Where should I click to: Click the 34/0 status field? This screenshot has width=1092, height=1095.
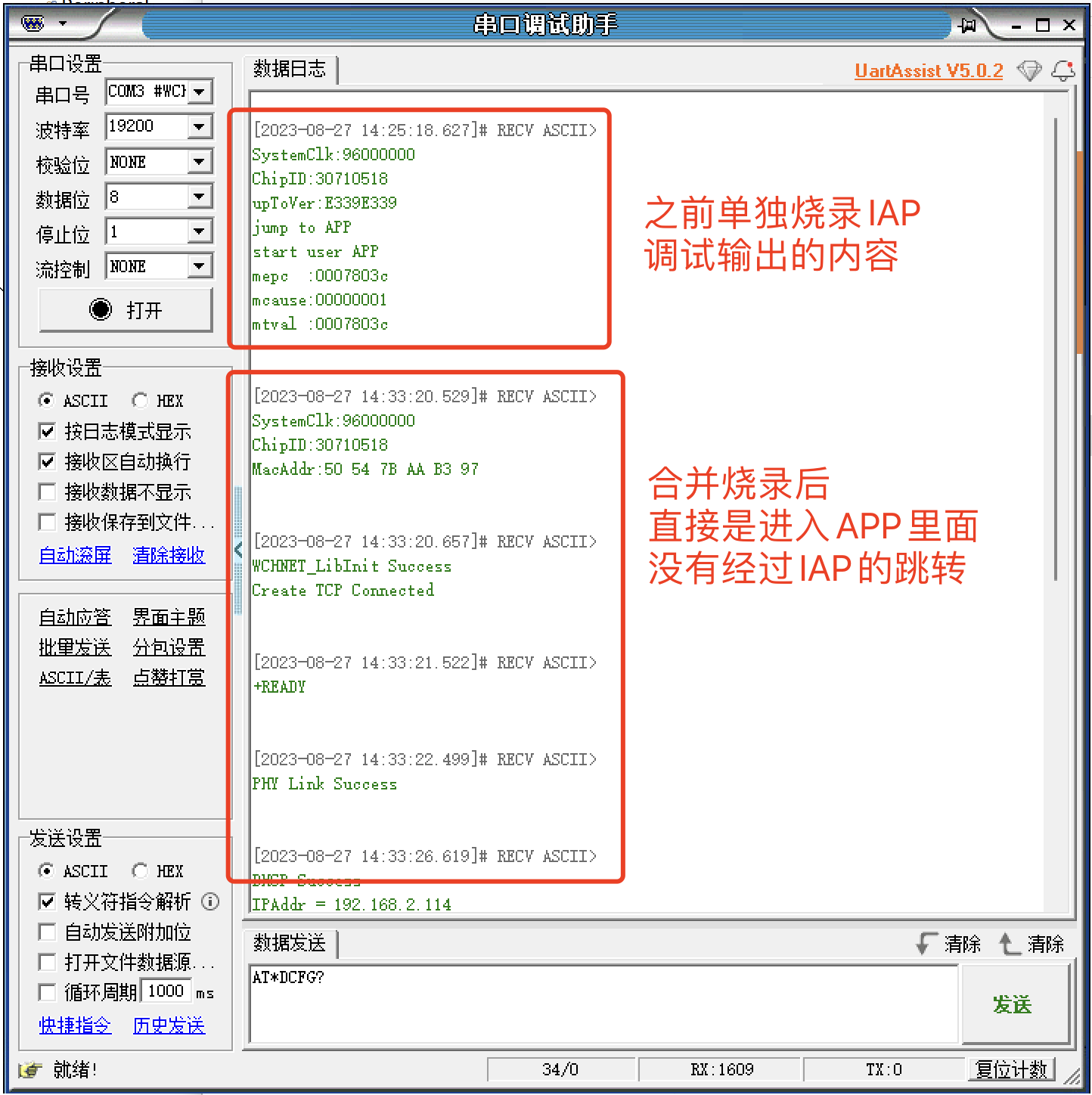click(560, 1069)
